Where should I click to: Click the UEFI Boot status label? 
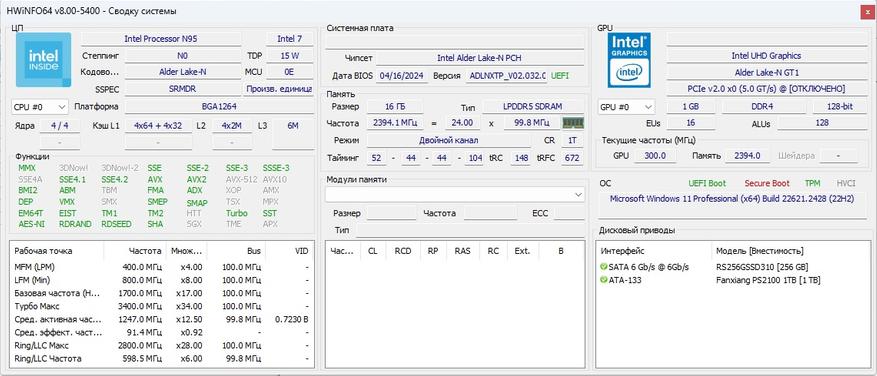point(706,184)
